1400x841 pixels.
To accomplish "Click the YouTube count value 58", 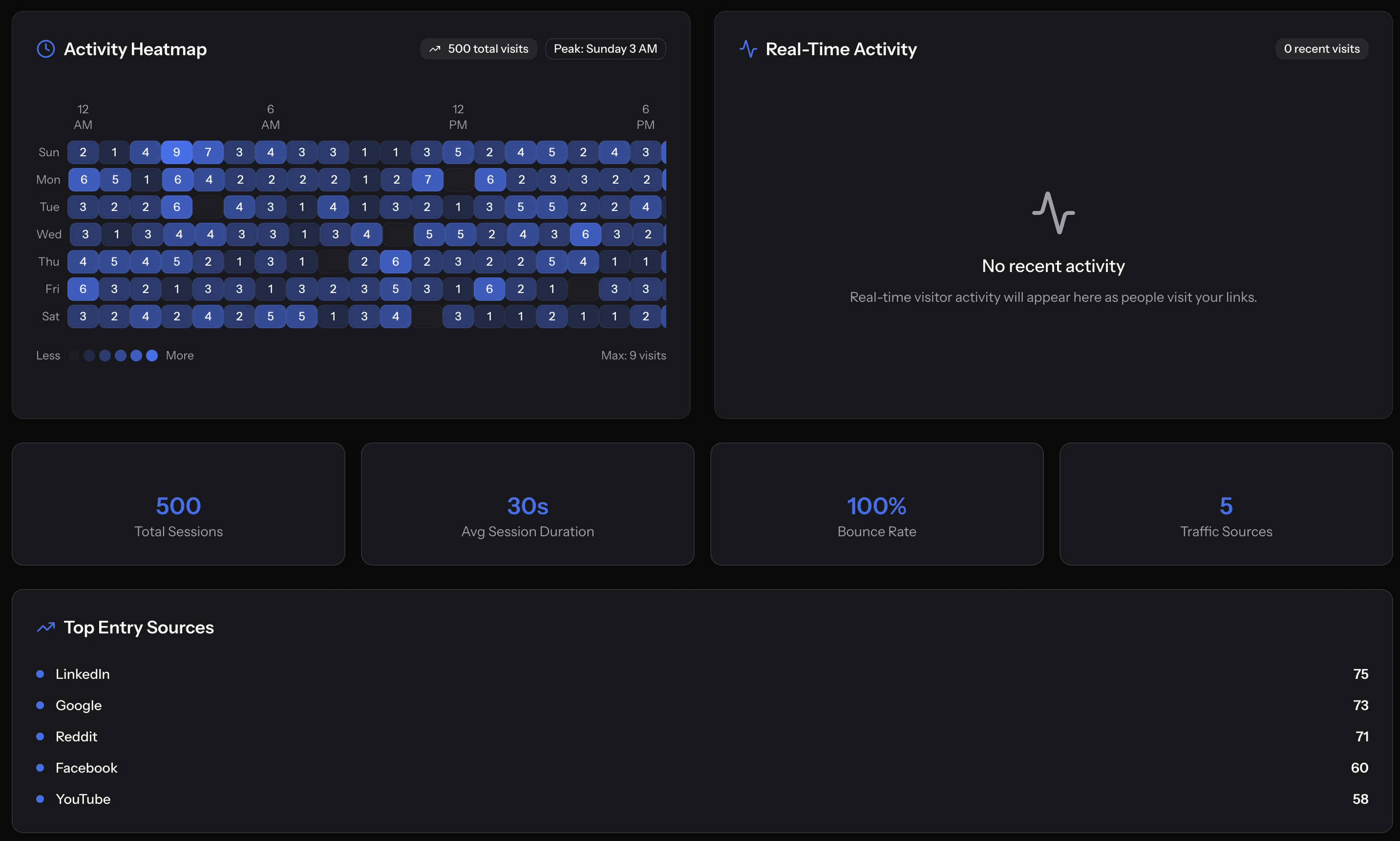I will coord(1360,799).
